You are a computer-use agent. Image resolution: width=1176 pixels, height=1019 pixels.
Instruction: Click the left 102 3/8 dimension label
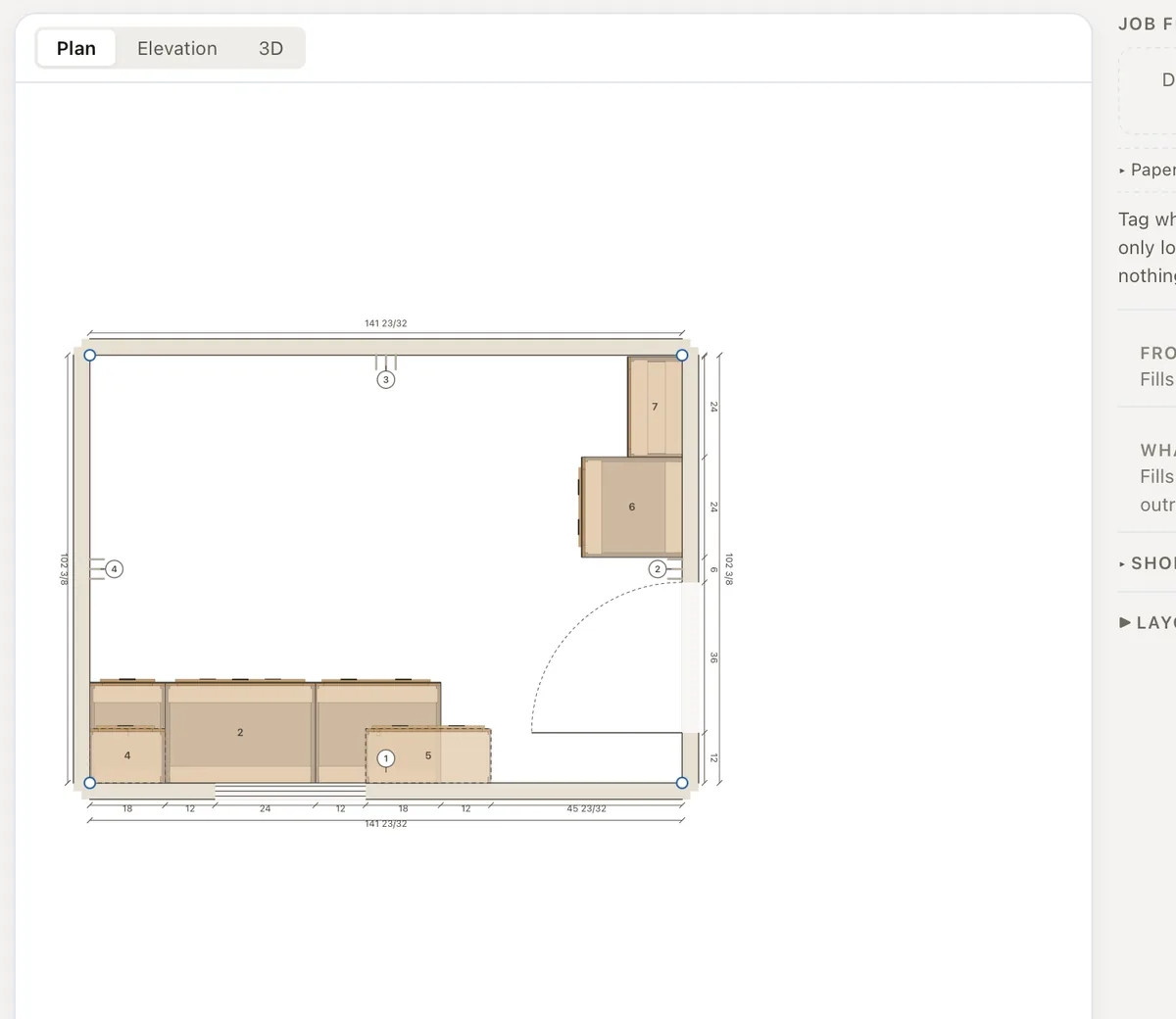(x=65, y=569)
